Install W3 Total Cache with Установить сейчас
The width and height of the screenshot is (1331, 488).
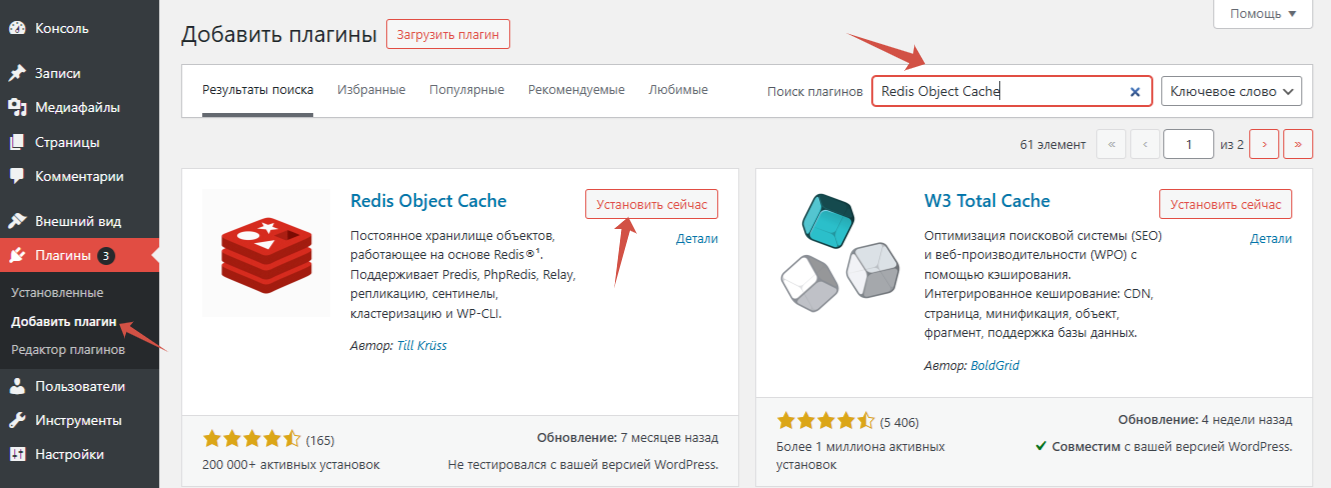1225,204
